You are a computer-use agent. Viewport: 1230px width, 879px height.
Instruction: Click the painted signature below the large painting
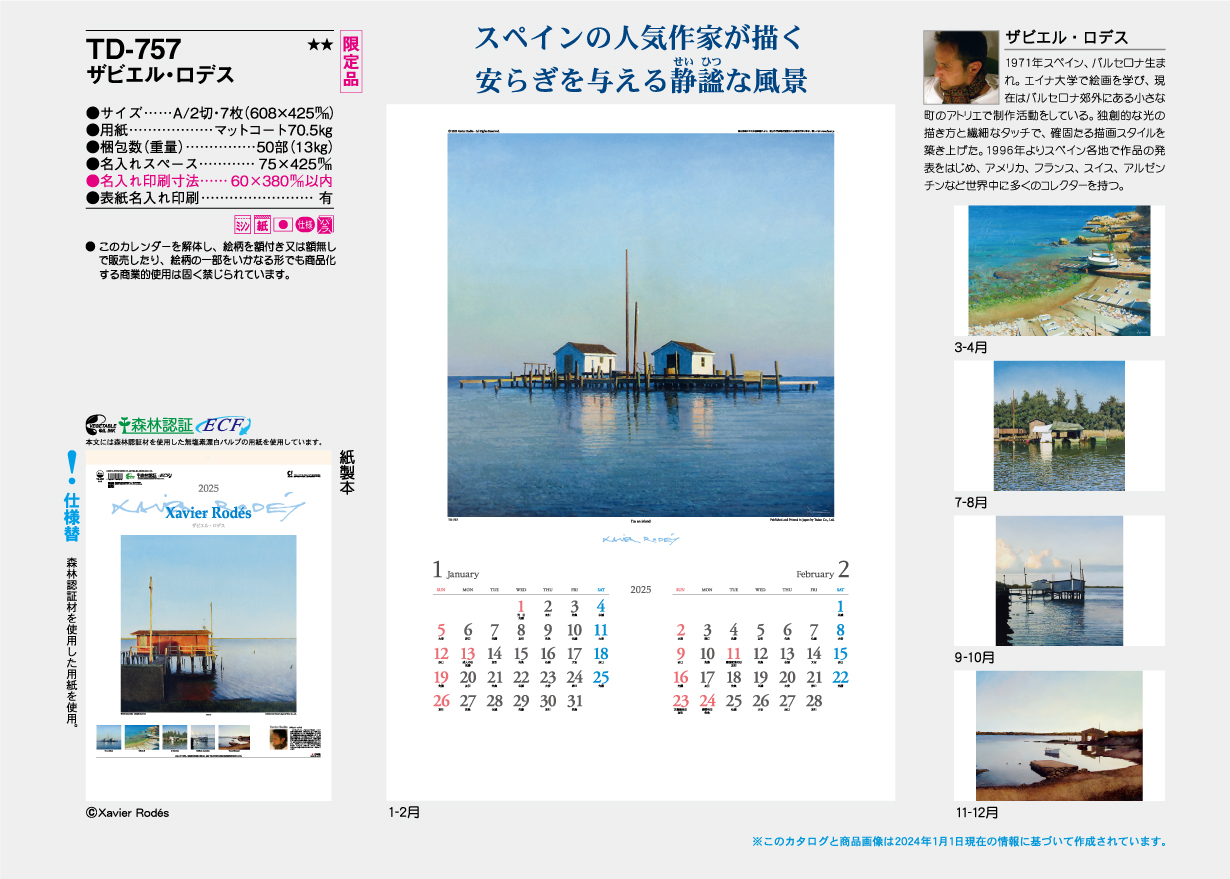click(641, 538)
